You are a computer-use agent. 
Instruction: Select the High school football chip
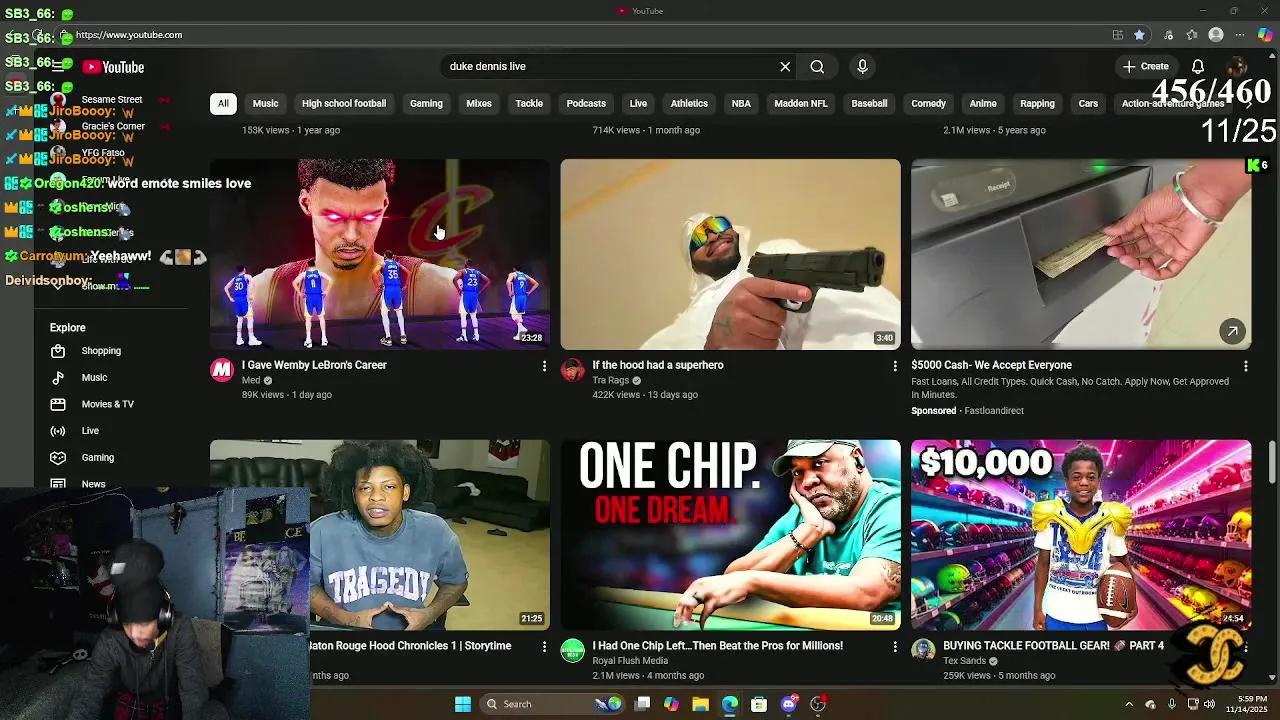point(344,104)
